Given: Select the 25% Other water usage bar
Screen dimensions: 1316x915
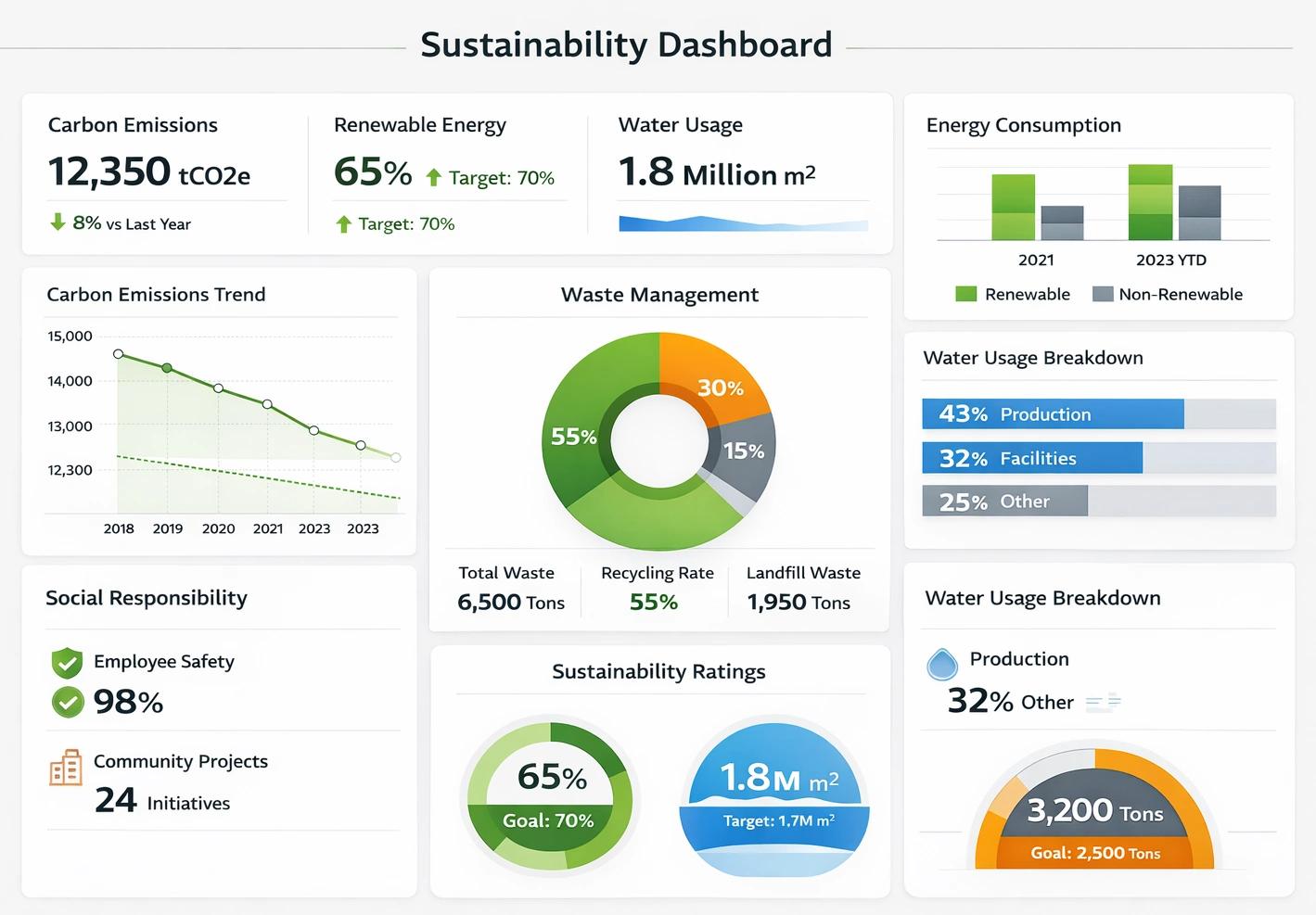Looking at the screenshot, I should (x=1099, y=502).
